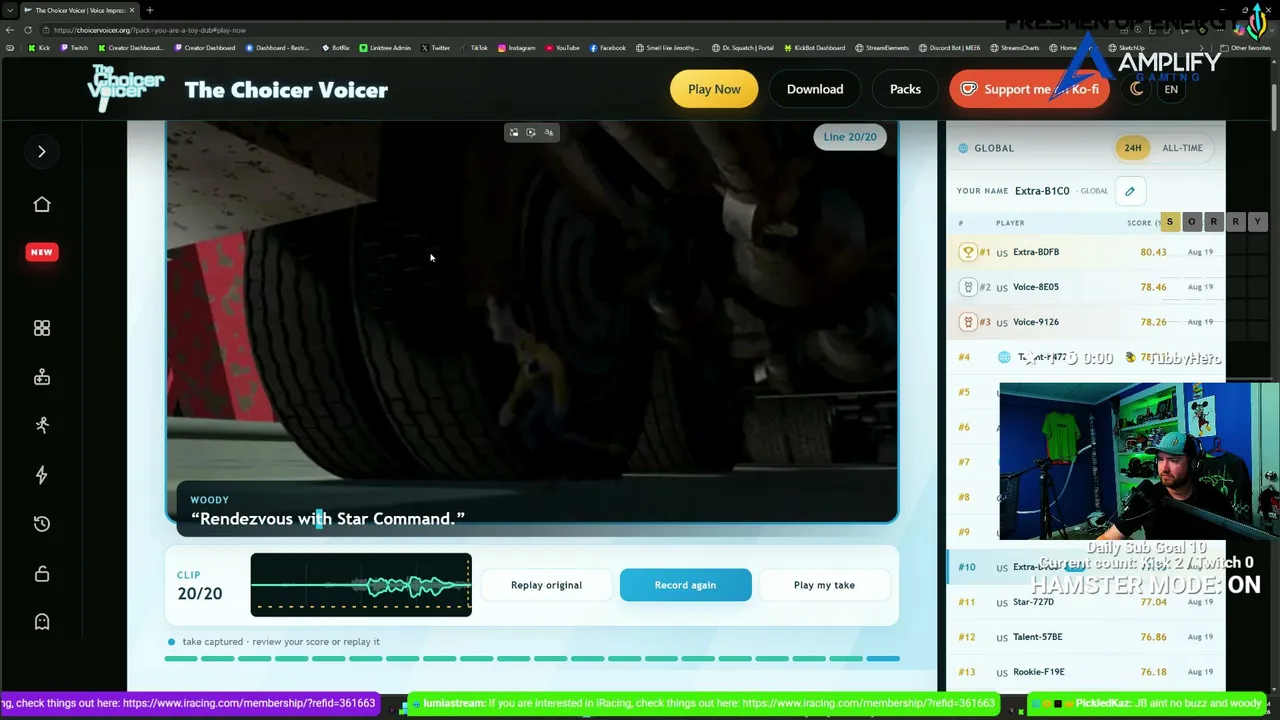This screenshot has width=1280, height=720.
Task: Select the red NEW badge in the sidebar
Action: [x=42, y=252]
